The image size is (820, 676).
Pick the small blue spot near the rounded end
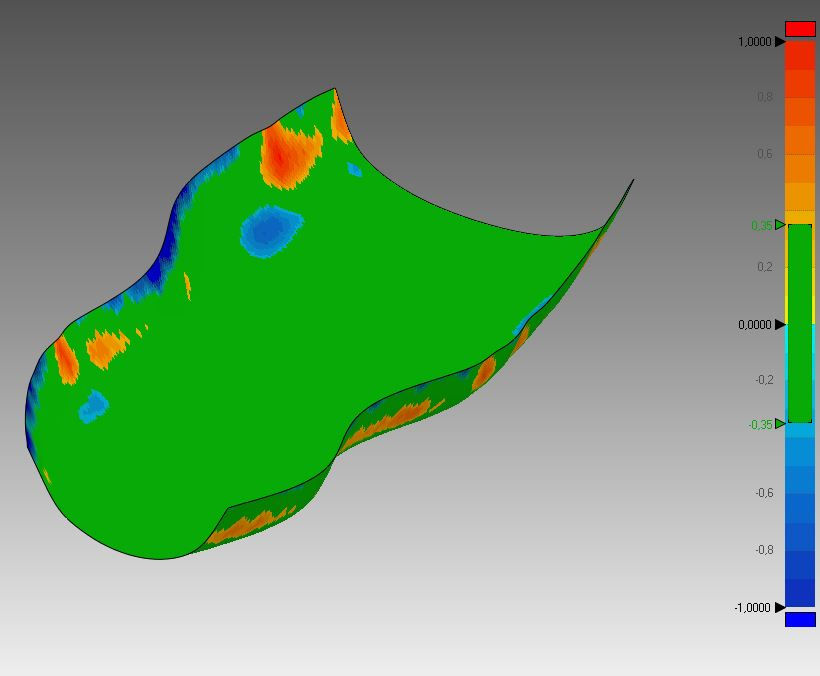pos(94,406)
